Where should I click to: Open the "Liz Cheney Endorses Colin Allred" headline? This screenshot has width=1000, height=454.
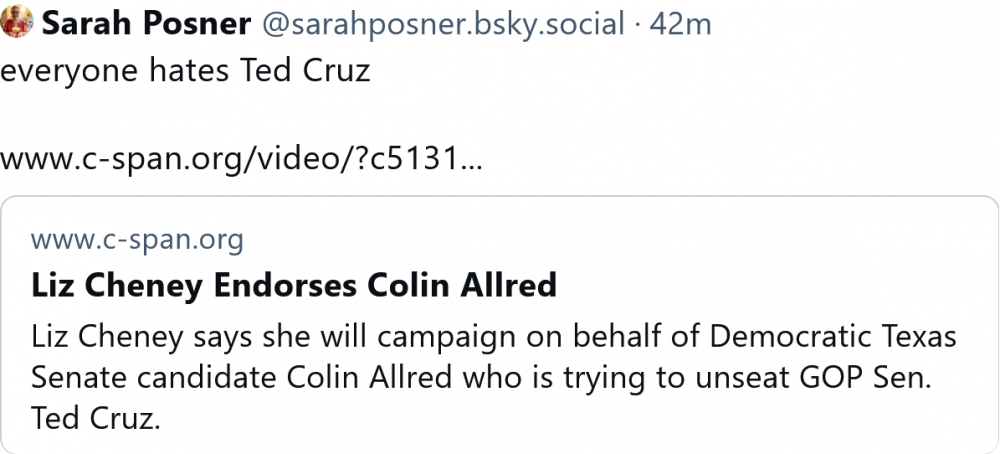coord(293,286)
